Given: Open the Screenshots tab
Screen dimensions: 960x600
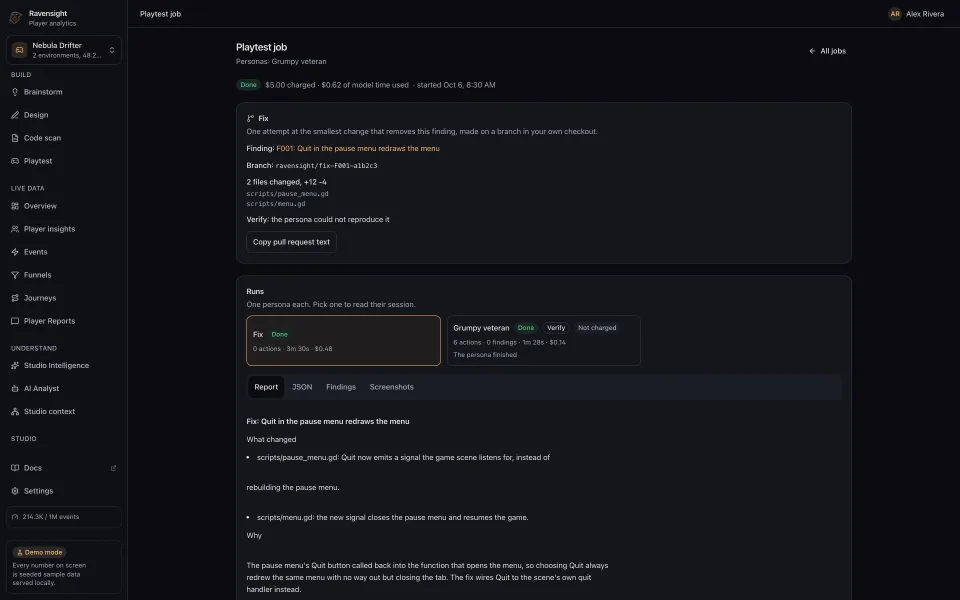Looking at the screenshot, I should pyautogui.click(x=392, y=387).
